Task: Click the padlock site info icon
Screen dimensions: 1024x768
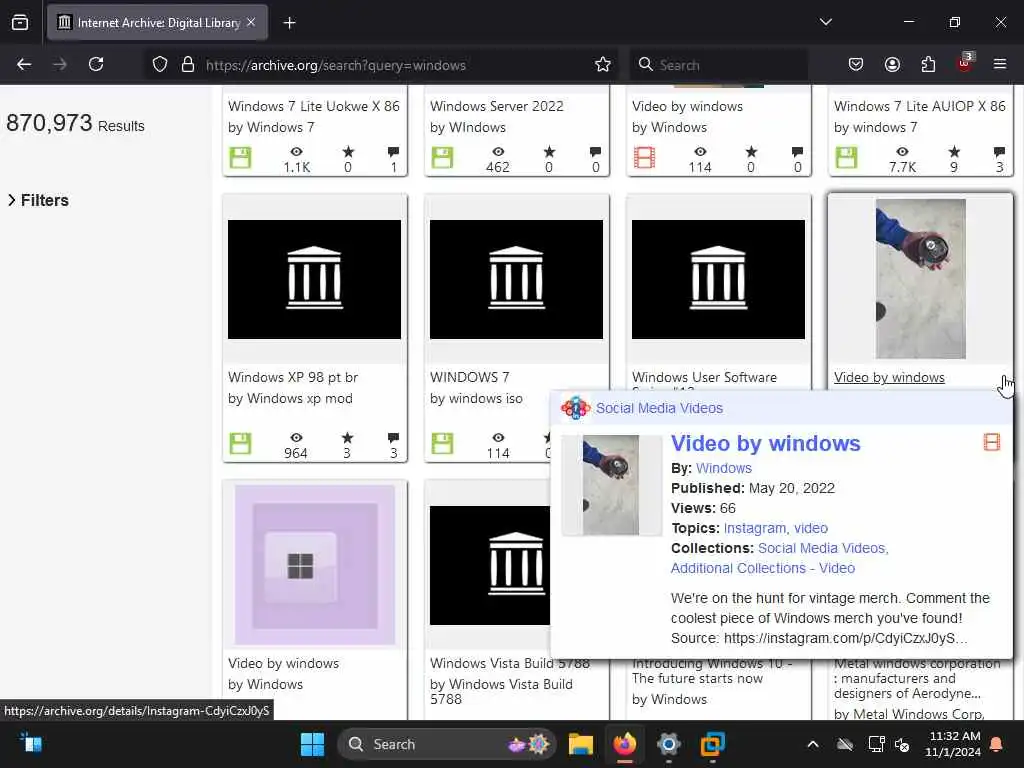Action: point(188,64)
